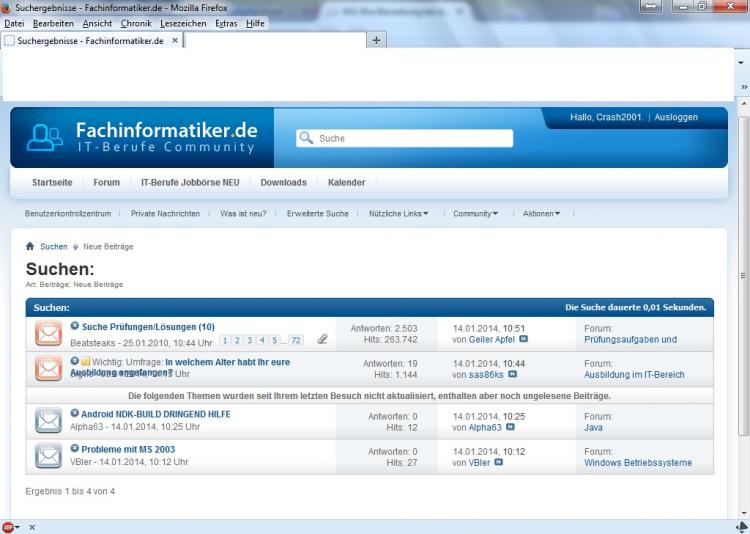The height and width of the screenshot is (534, 750).
Task: Click the paperclip attachment icon in first thread
Action: pos(322,339)
